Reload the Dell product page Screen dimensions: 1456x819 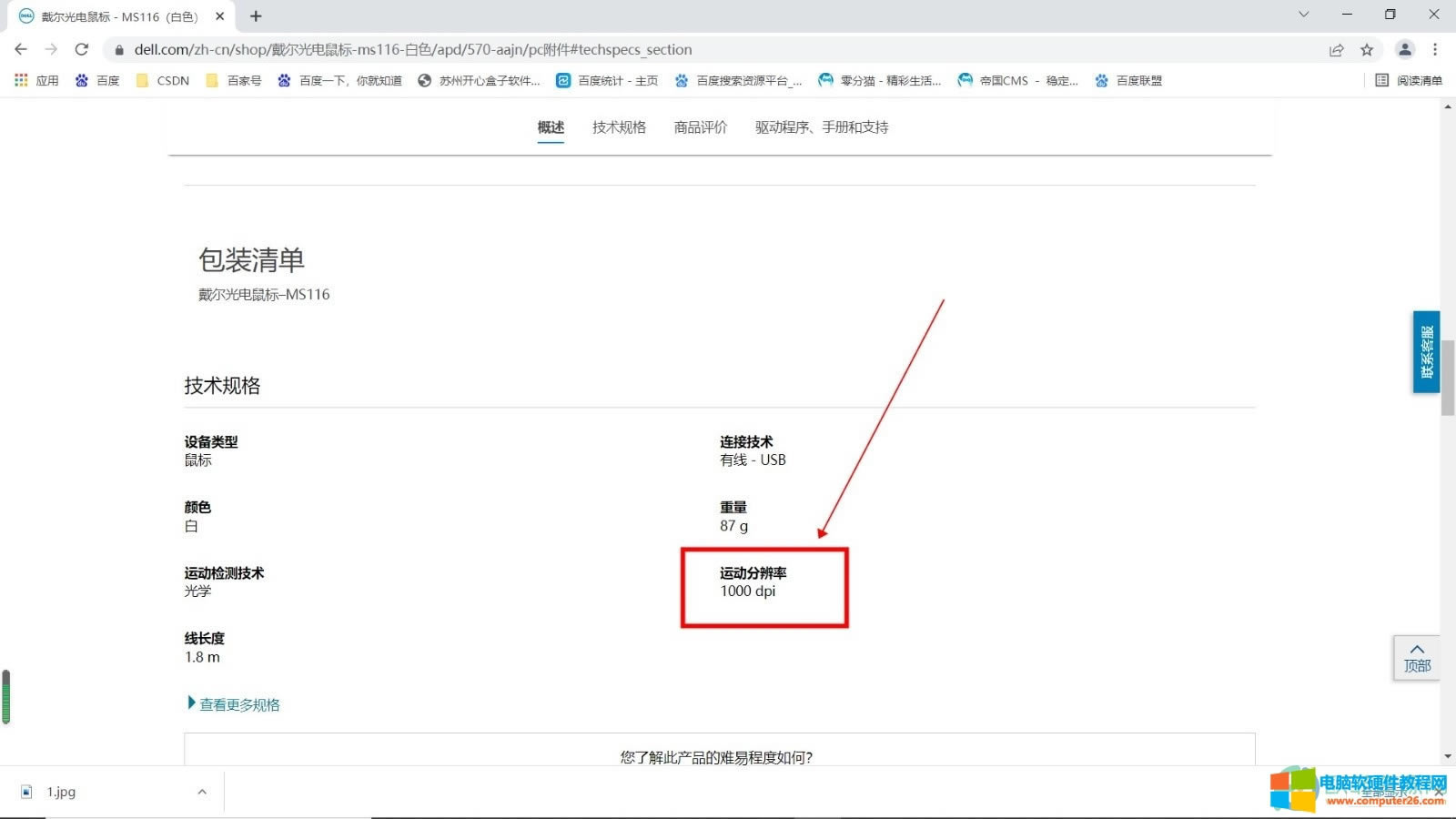point(82,49)
